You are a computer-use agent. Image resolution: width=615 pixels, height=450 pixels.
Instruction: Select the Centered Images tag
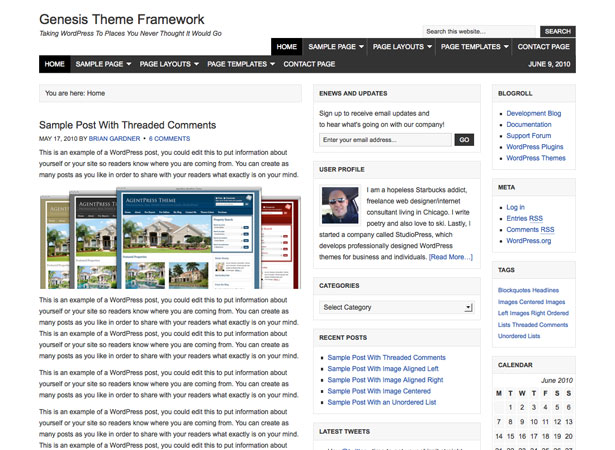pyautogui.click(x=542, y=302)
